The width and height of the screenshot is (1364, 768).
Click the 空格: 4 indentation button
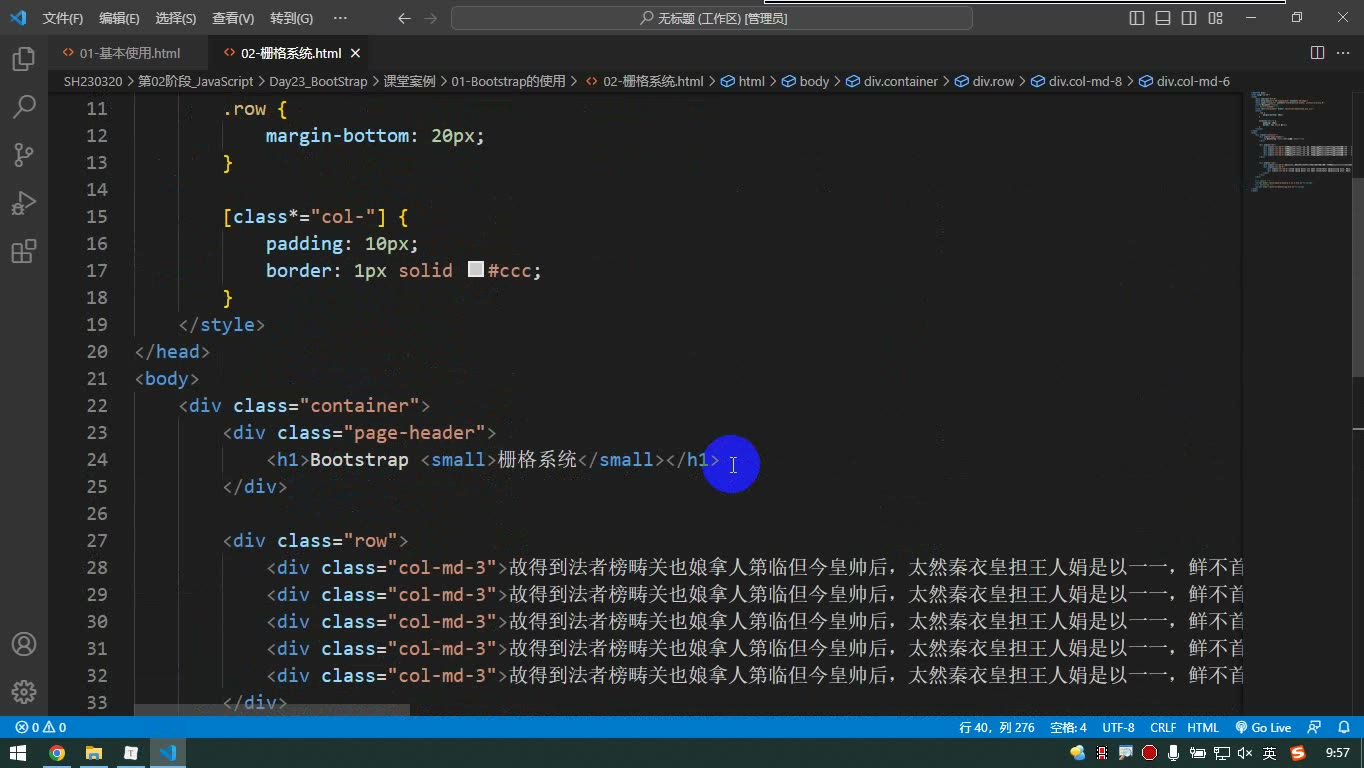coord(1068,728)
